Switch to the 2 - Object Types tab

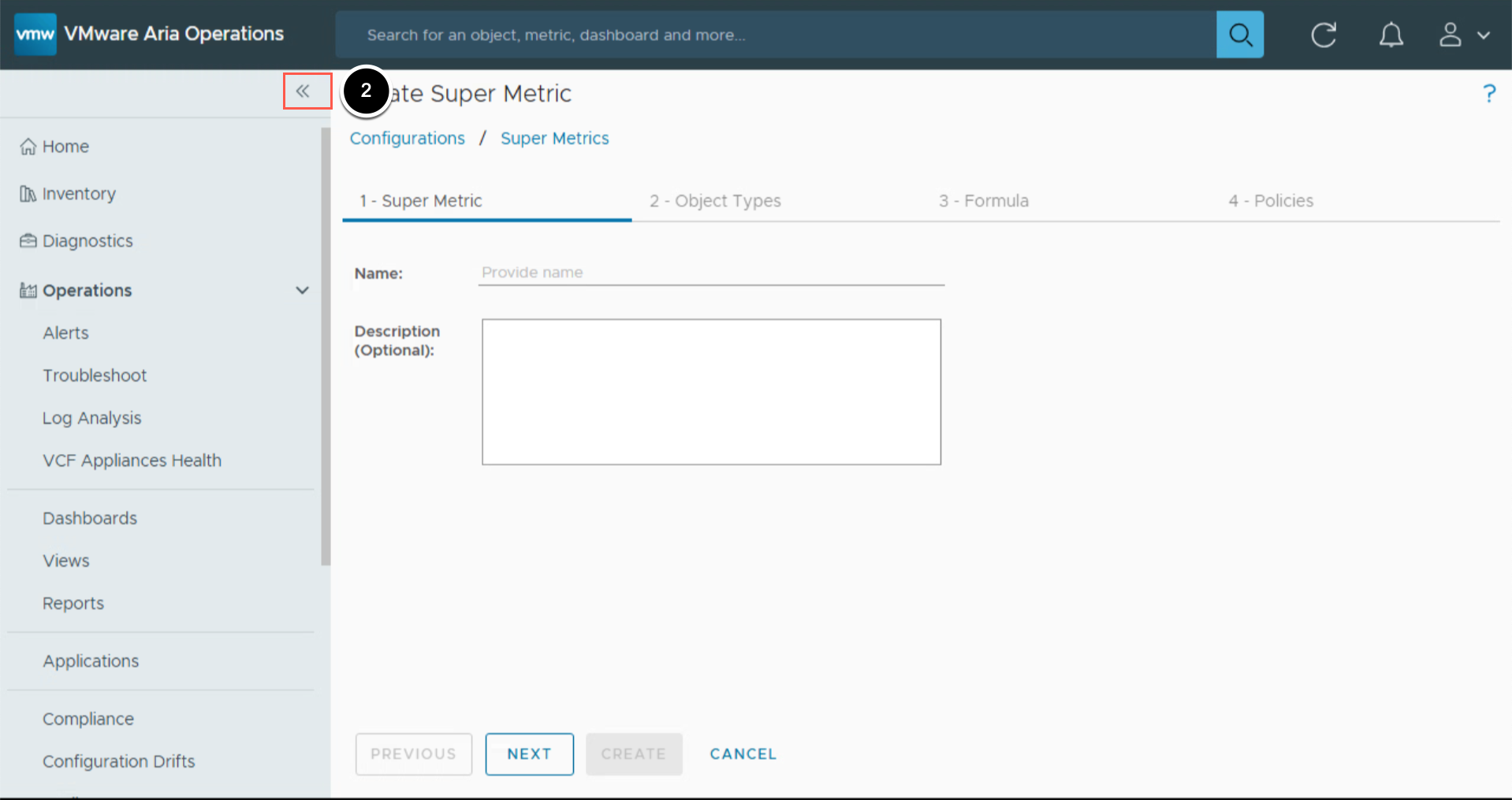pyautogui.click(x=715, y=201)
